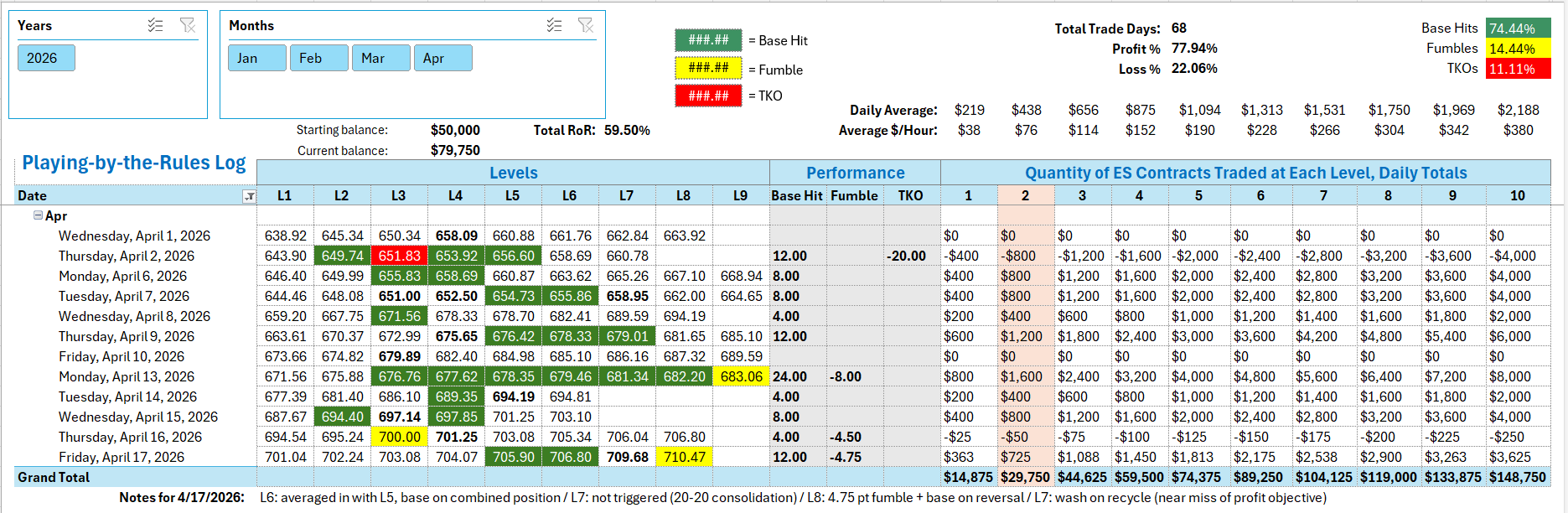Select the Performance header cell
The width and height of the screenshot is (1568, 513).
pos(855,173)
